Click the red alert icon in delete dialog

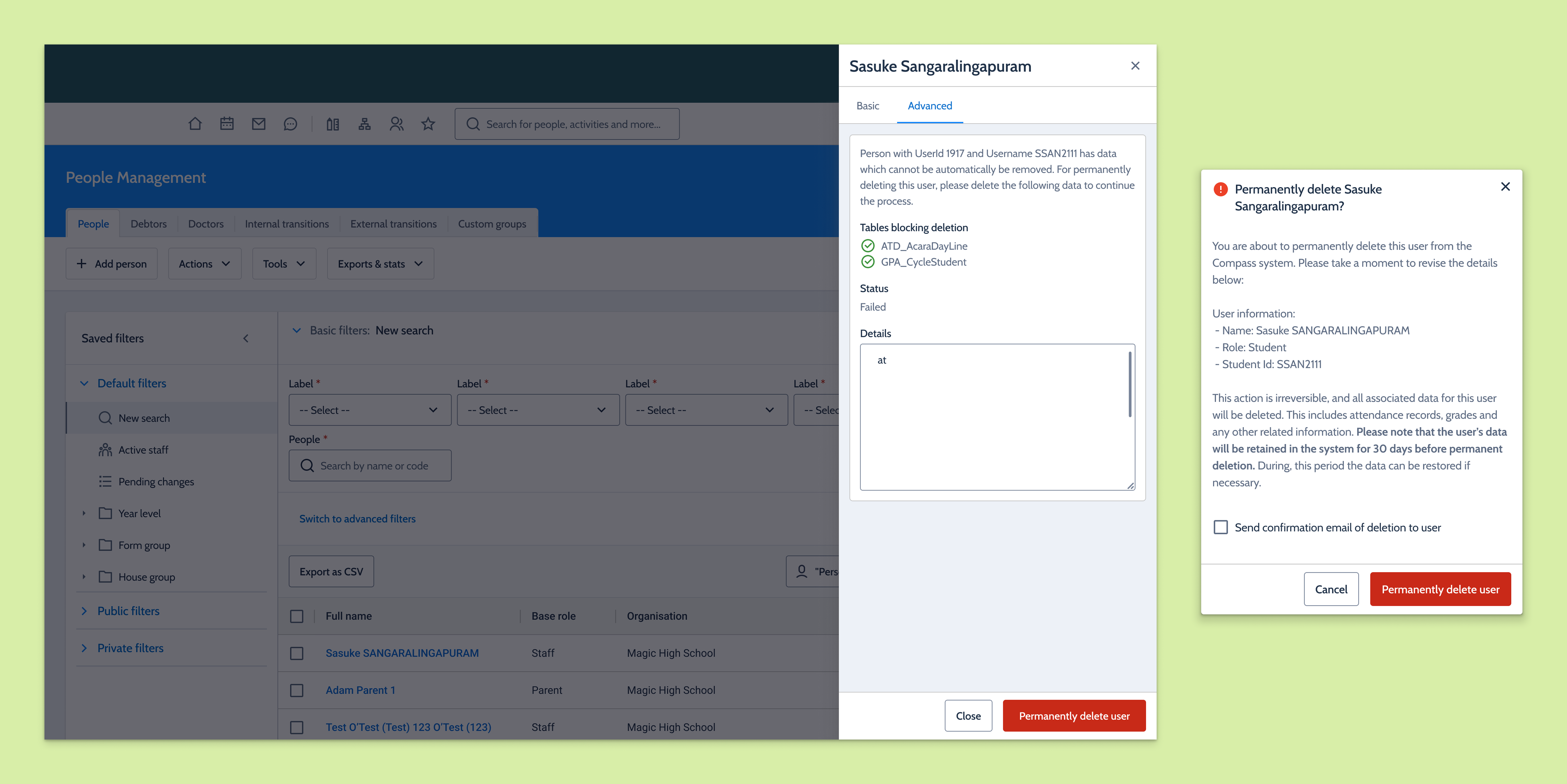pyautogui.click(x=1220, y=189)
